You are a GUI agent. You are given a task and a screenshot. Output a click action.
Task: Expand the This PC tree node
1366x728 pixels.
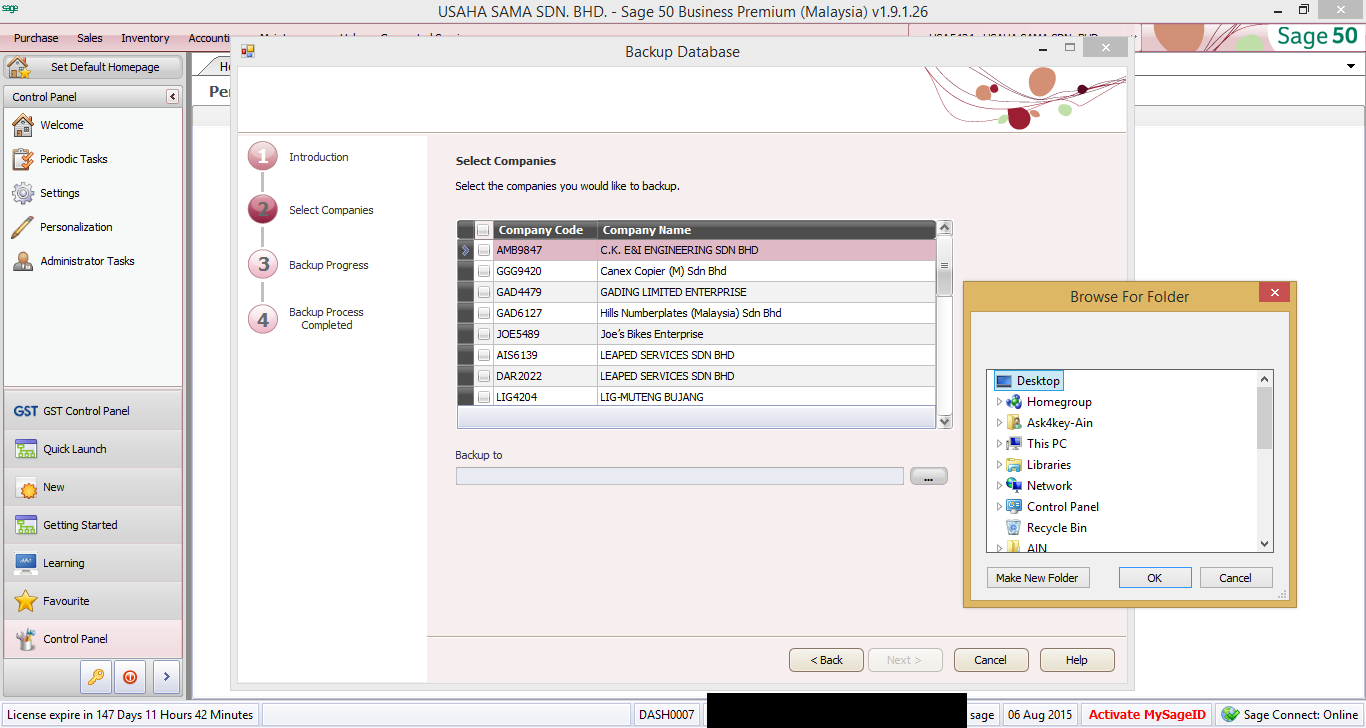tap(999, 444)
